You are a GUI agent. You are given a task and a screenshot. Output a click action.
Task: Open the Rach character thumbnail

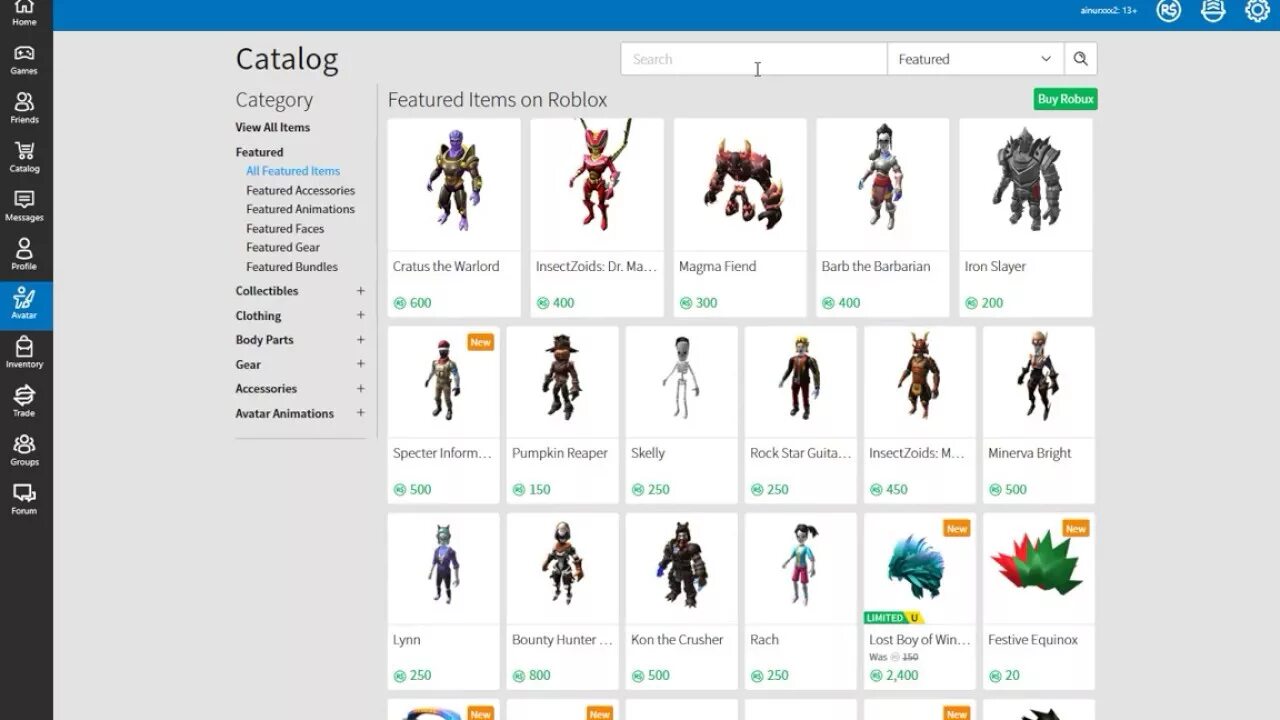pyautogui.click(x=800, y=569)
